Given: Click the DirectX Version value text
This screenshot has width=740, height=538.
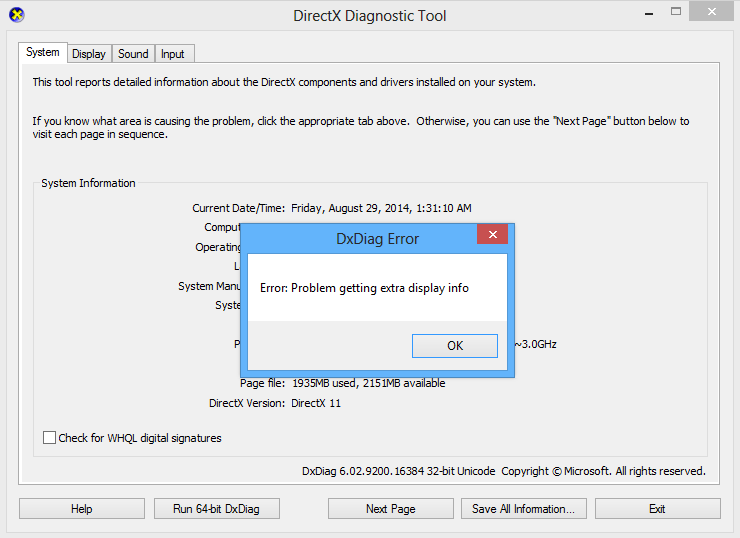Looking at the screenshot, I should pos(316,403).
